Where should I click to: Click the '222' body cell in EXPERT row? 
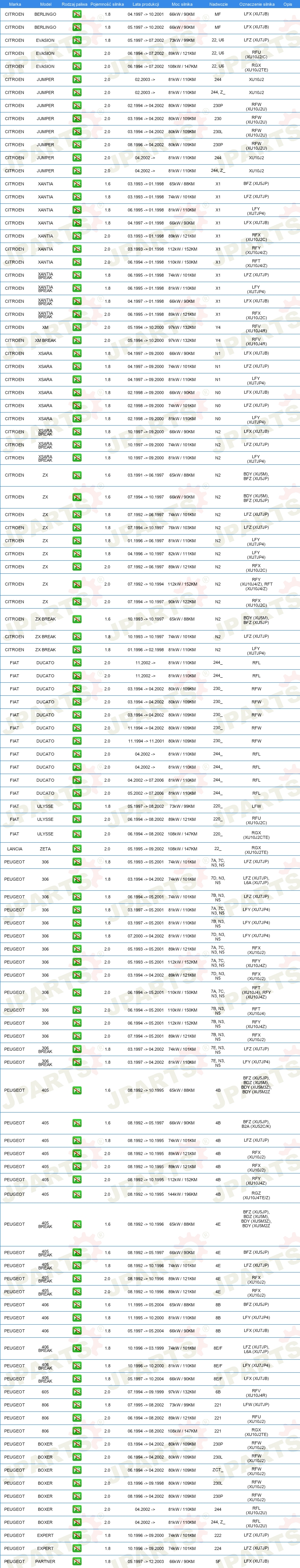pos(218,1535)
